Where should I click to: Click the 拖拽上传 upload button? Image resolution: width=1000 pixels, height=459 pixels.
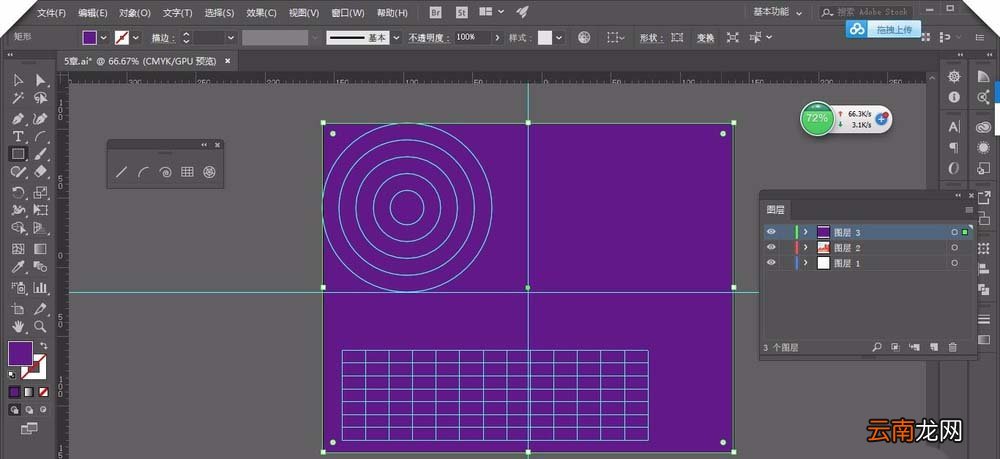pyautogui.click(x=884, y=29)
